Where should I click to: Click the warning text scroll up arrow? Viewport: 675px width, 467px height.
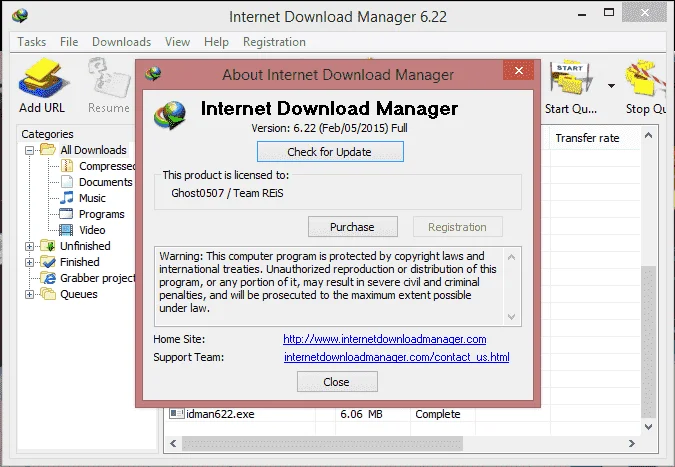pyautogui.click(x=511, y=257)
